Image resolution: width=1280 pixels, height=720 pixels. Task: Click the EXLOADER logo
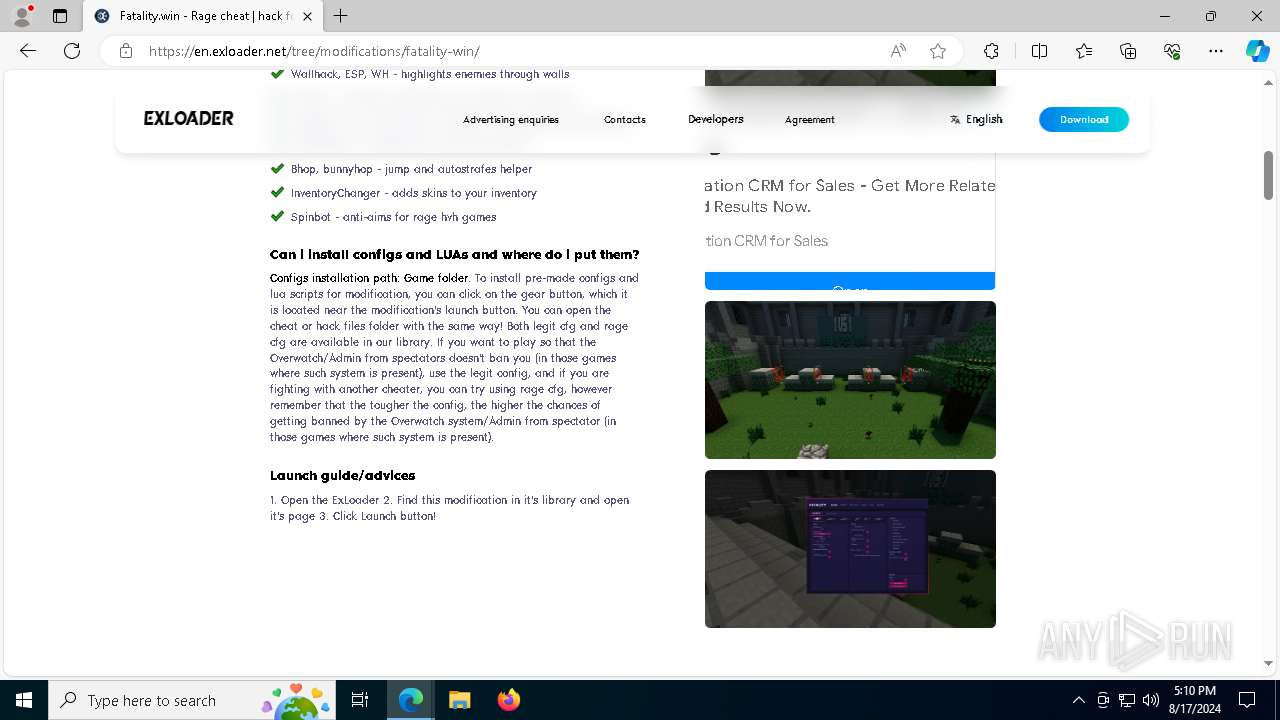[x=188, y=118]
